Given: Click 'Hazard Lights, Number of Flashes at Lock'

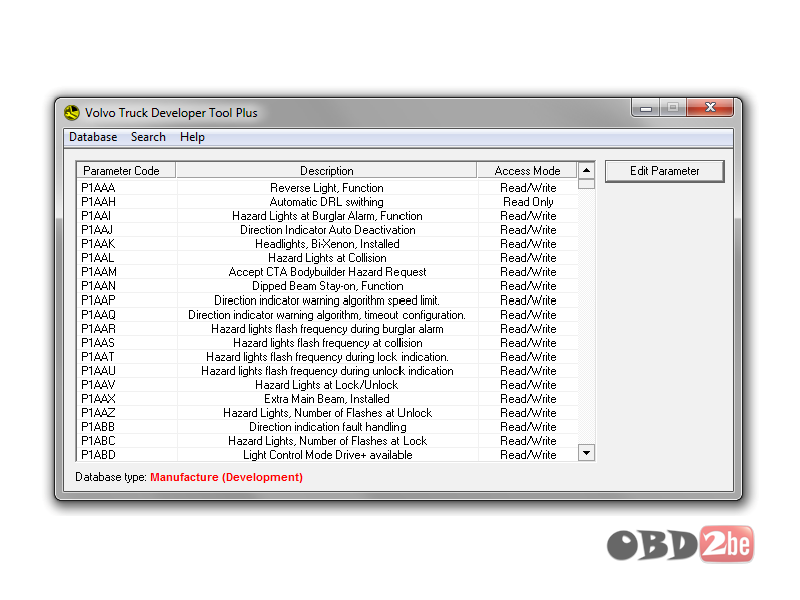Looking at the screenshot, I should pyautogui.click(x=328, y=441).
